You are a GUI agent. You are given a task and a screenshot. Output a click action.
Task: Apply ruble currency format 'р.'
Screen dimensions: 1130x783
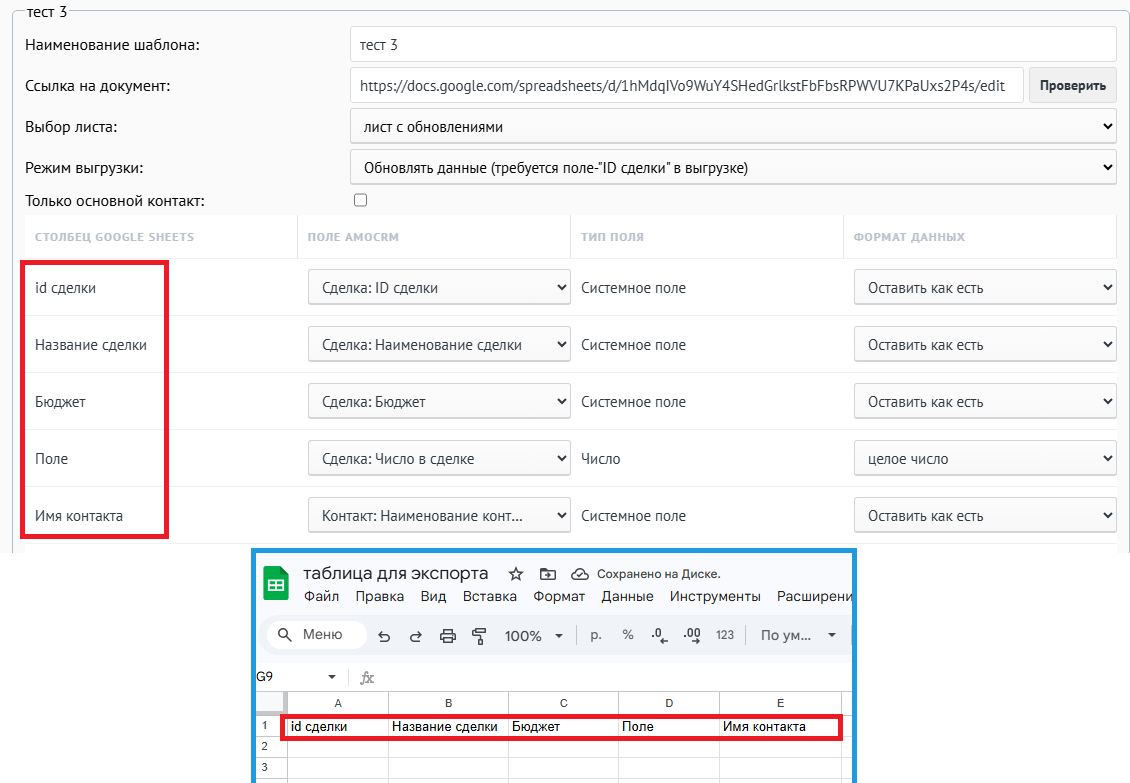point(596,635)
